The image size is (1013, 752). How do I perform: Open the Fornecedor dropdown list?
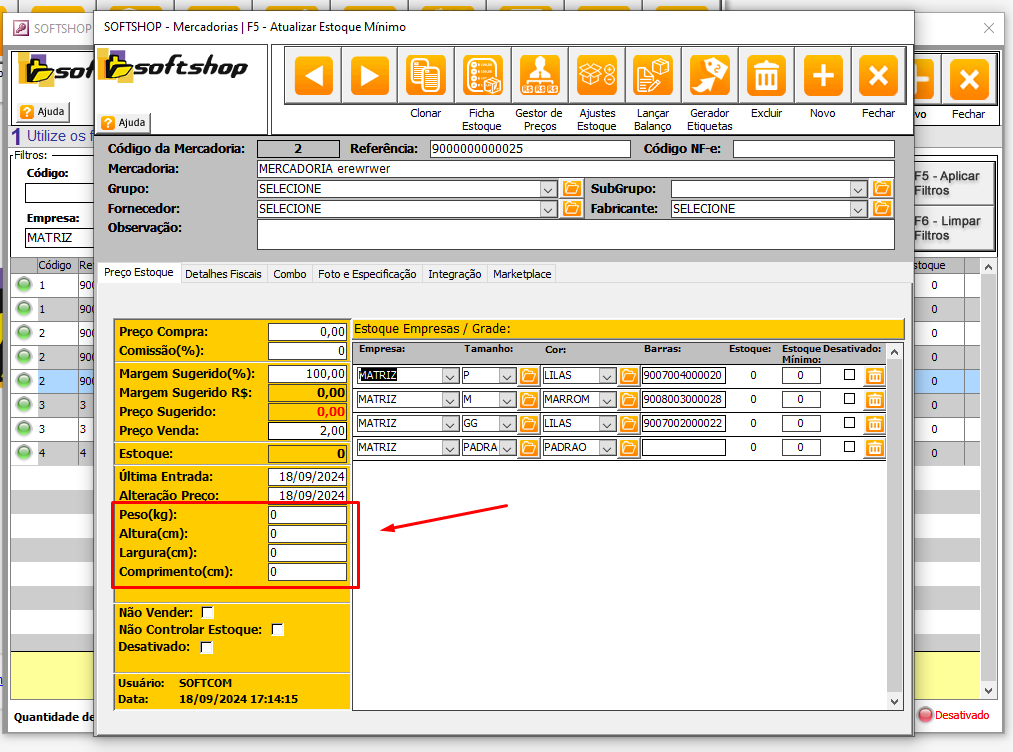pos(547,209)
